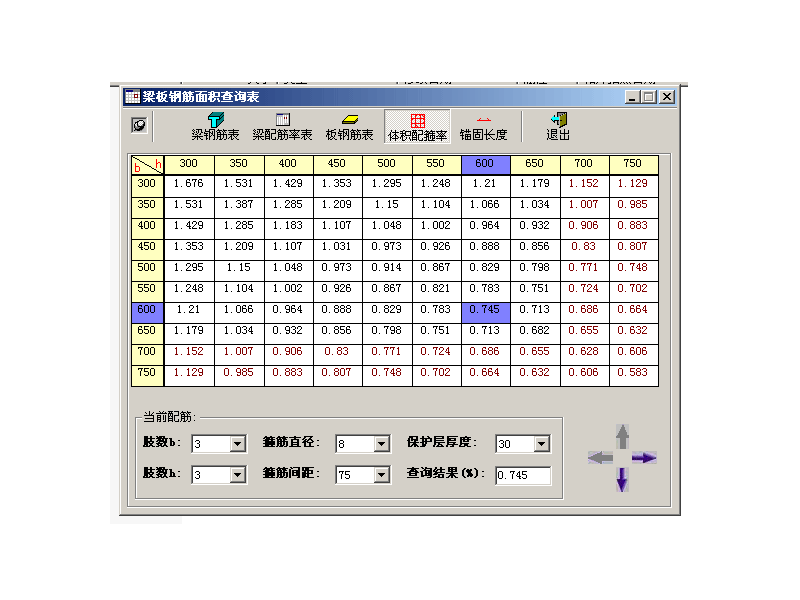Select column header 600
This screenshot has width=800, height=600.
pyautogui.click(x=485, y=164)
